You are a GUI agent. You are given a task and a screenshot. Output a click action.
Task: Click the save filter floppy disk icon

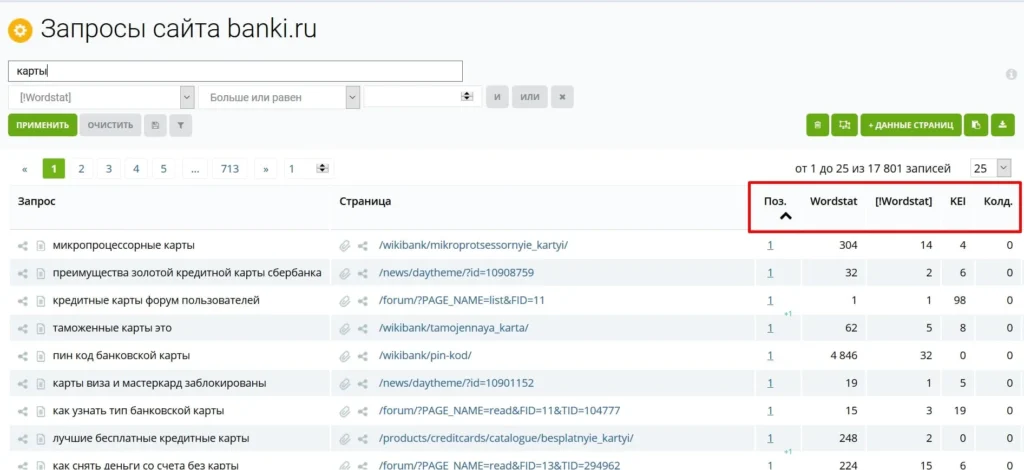(155, 125)
